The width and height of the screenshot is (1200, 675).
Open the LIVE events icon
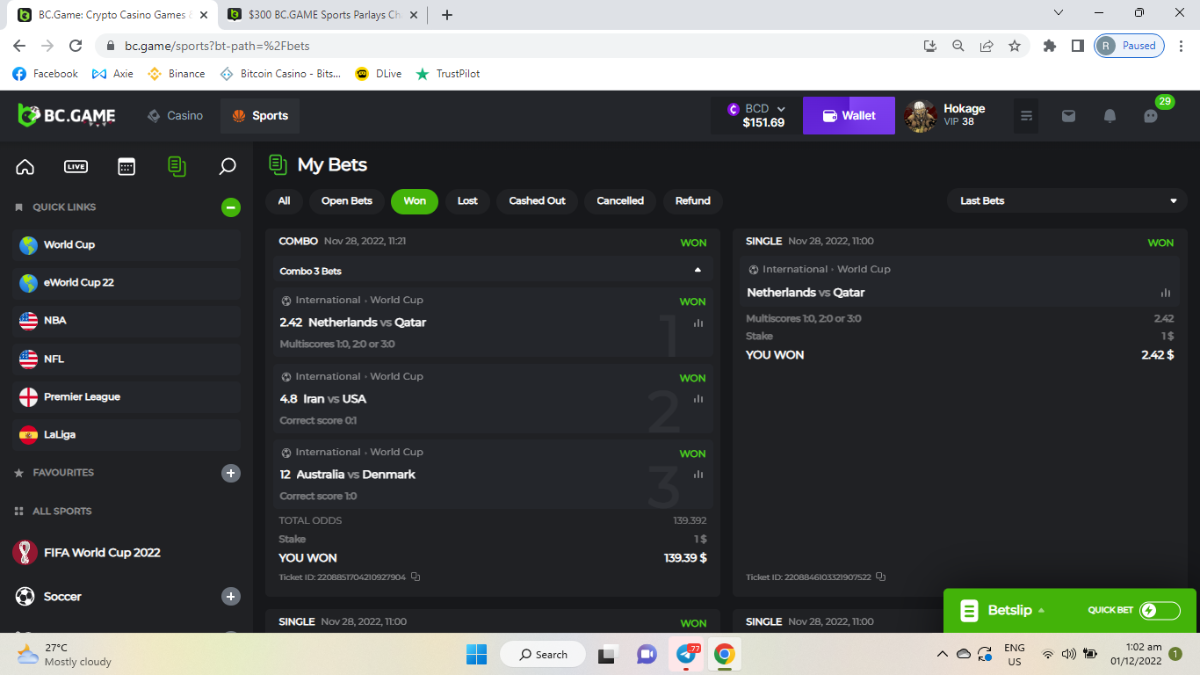pos(76,167)
